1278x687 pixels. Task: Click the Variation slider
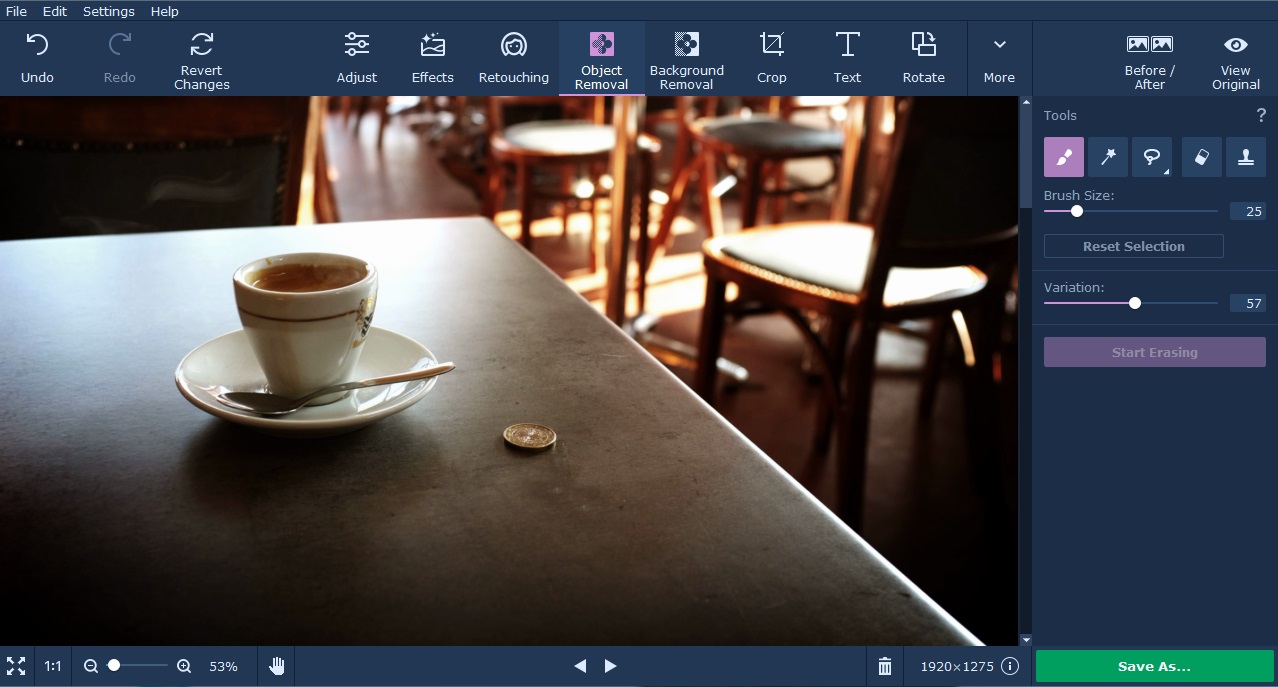point(1131,303)
